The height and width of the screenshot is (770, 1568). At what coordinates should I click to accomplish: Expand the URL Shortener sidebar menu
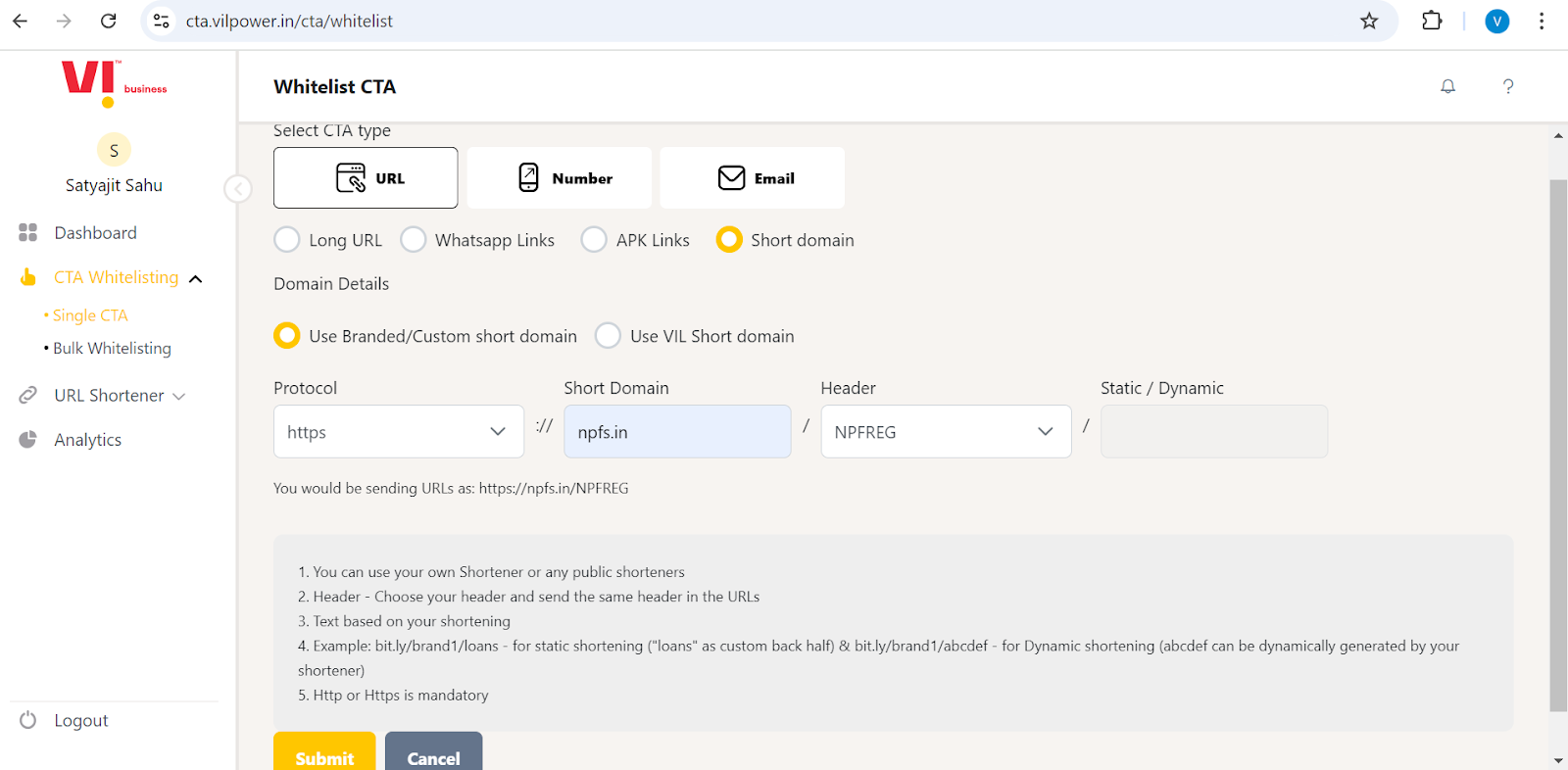(x=110, y=396)
